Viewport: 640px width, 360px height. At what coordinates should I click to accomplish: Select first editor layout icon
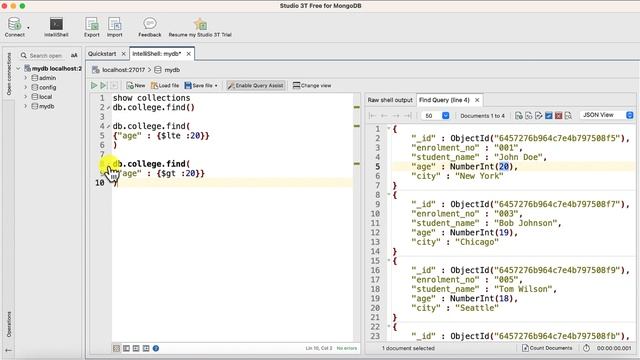click(117, 348)
